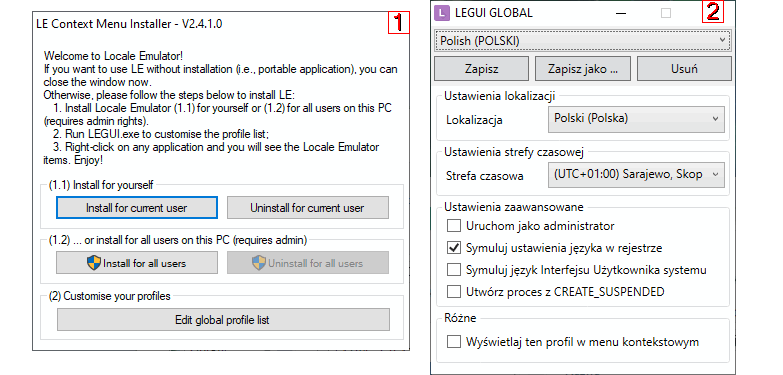
Task: Minimize the LEGUI GLOBAL window
Action: [x=621, y=13]
